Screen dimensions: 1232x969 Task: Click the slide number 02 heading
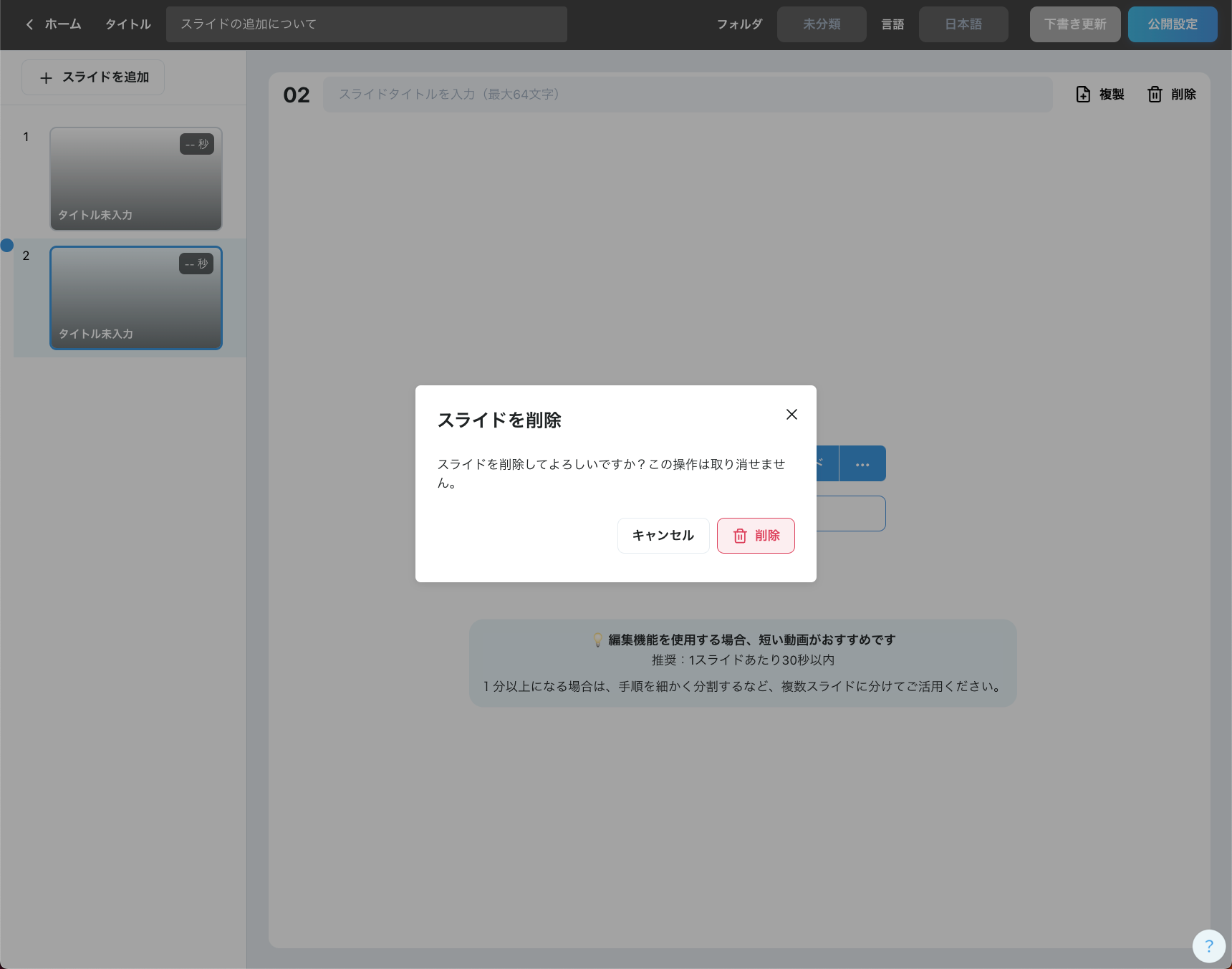tap(297, 95)
